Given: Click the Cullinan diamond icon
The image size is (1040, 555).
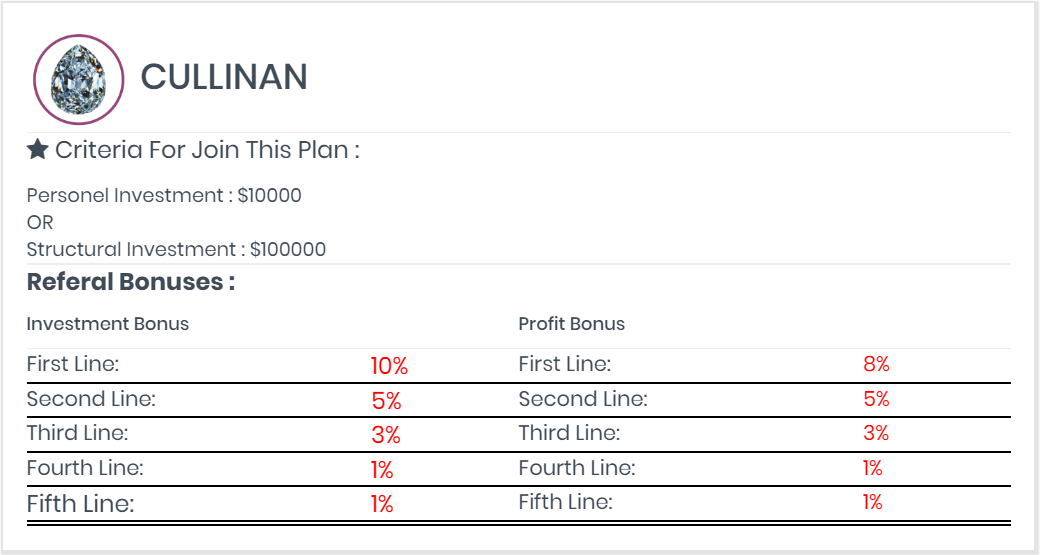Looking at the screenshot, I should click(x=78, y=79).
